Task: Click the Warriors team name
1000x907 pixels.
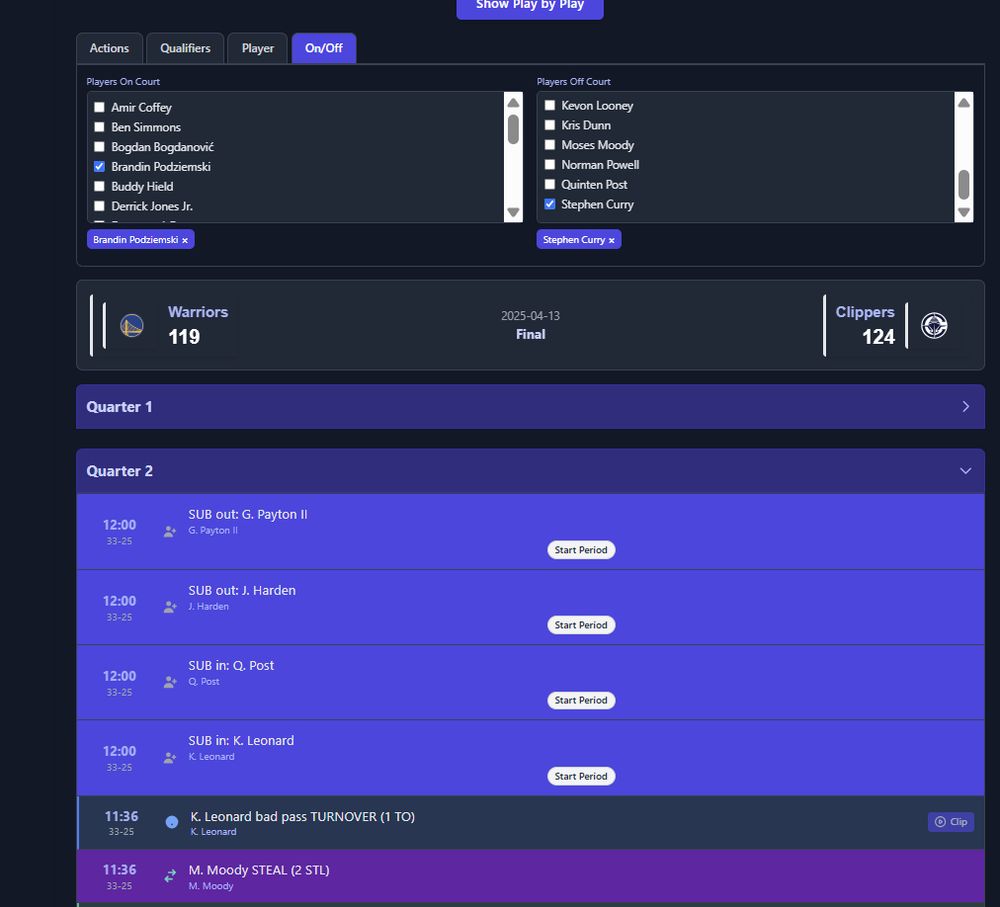Action: (198, 312)
